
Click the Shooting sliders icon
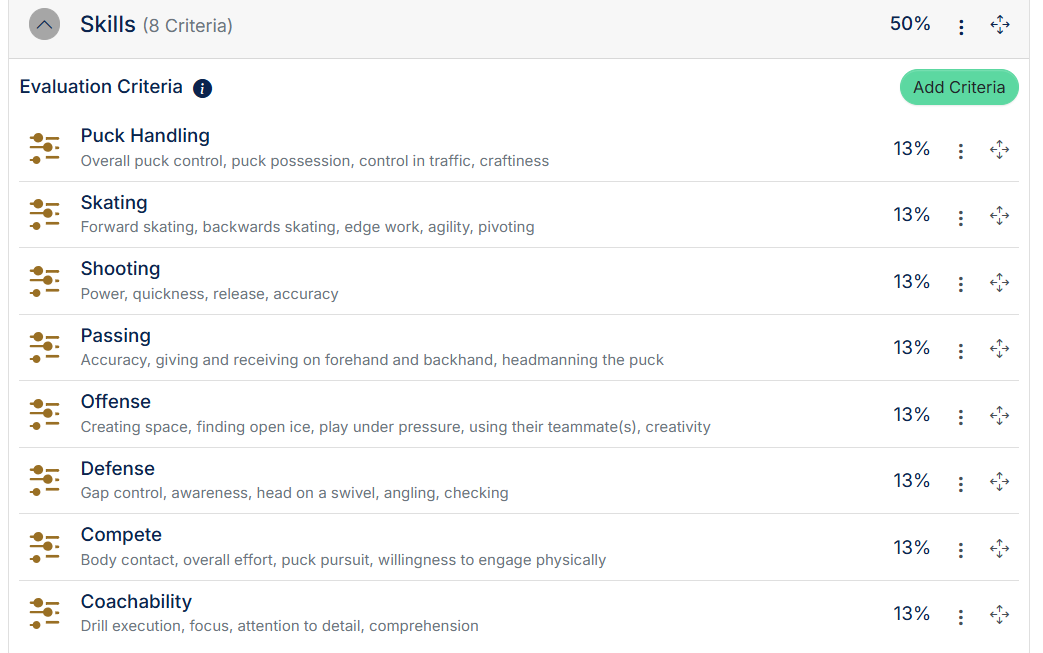45,281
